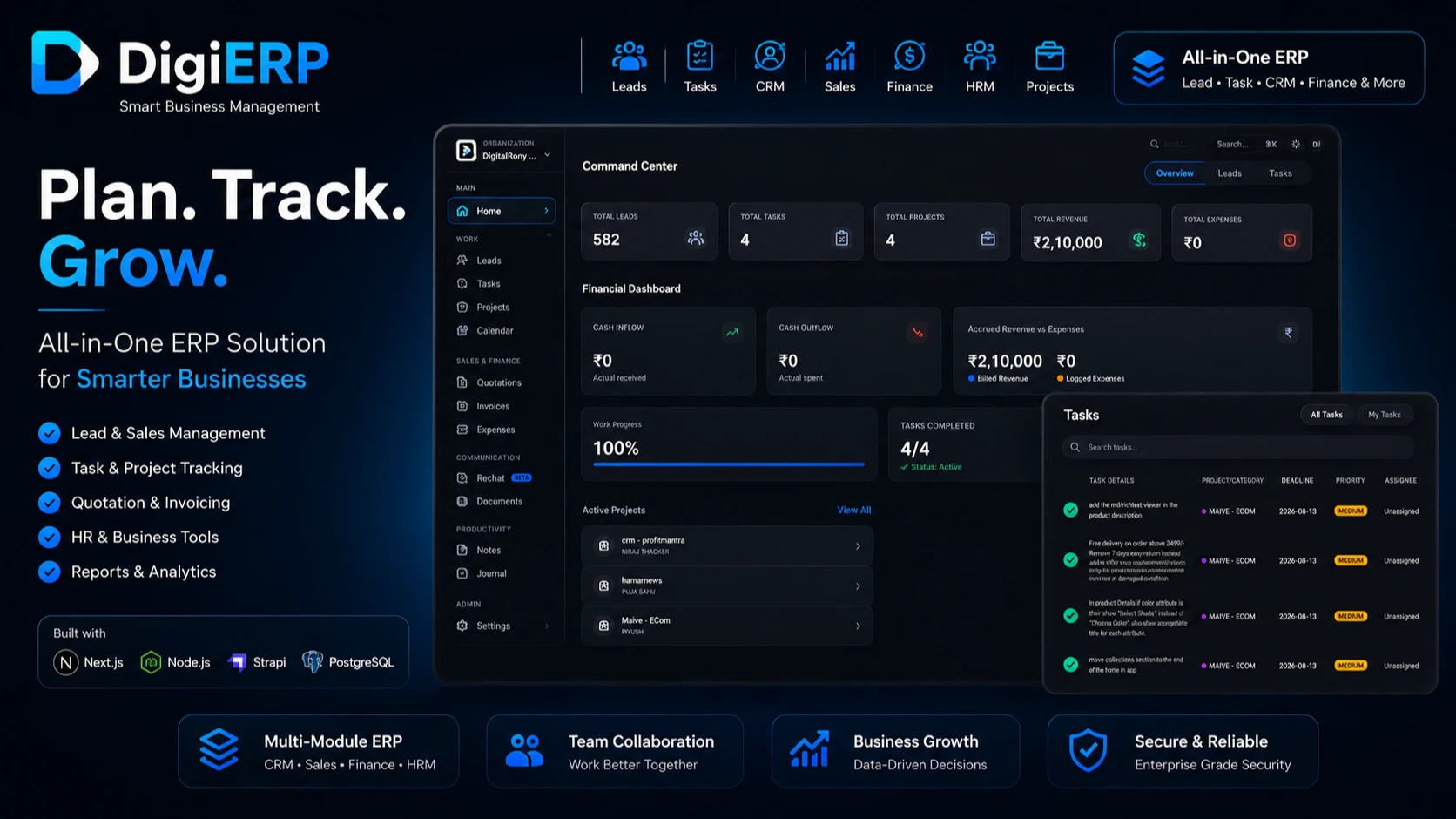
Task: Click the Projects briefcase icon in the top banner
Action: tap(1049, 57)
